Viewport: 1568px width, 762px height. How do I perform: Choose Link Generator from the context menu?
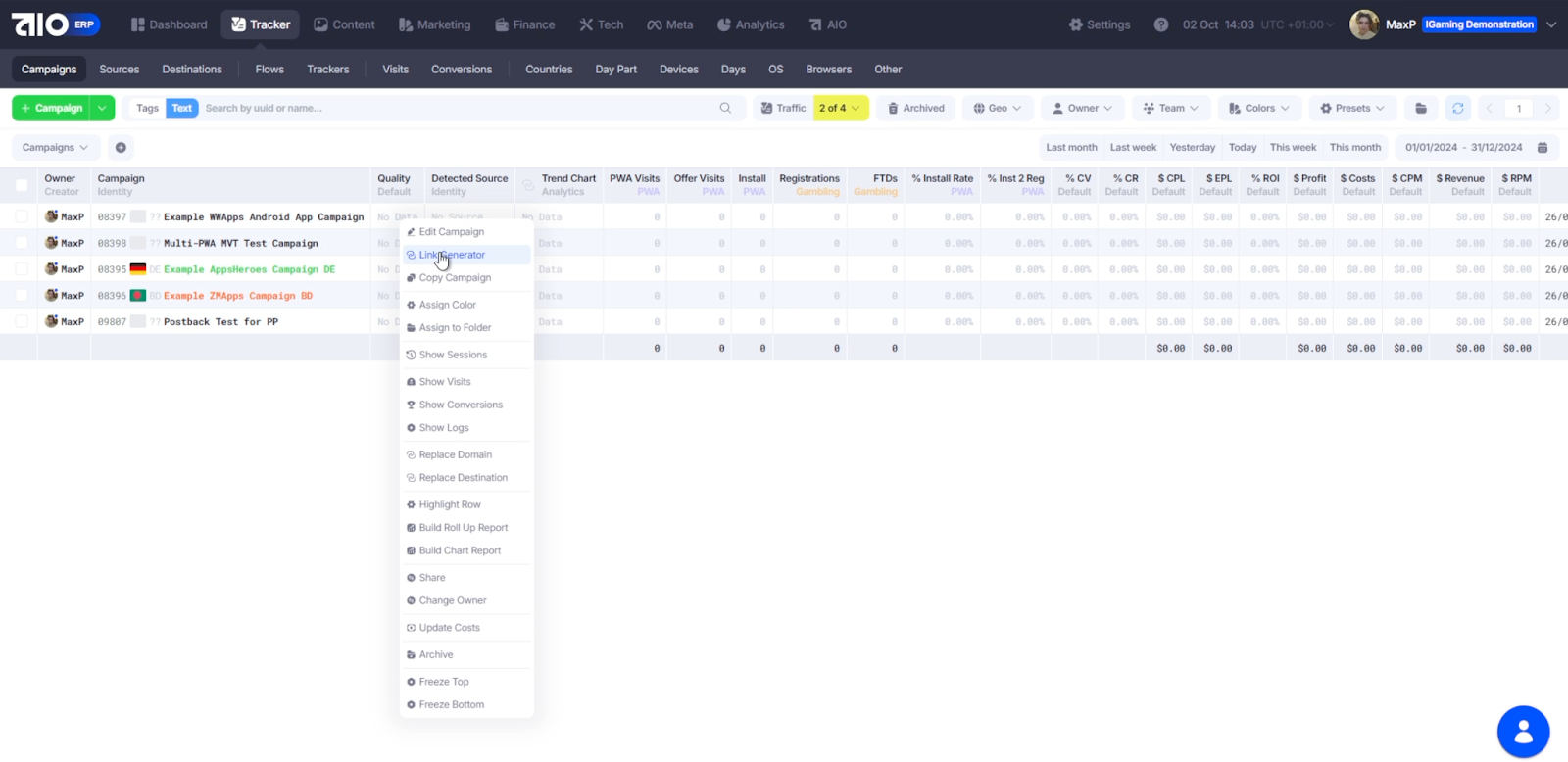click(x=452, y=255)
